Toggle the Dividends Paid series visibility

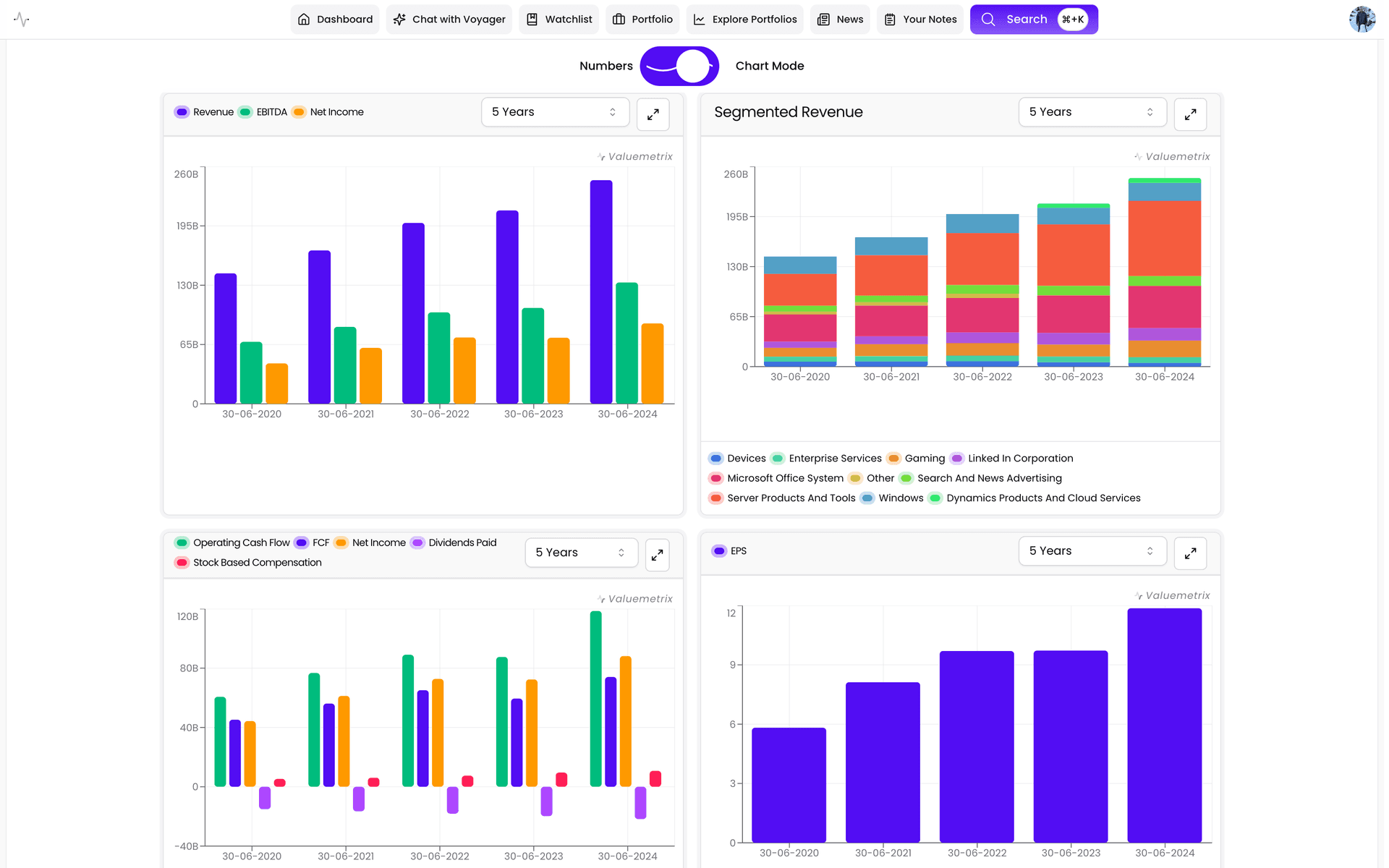[454, 542]
